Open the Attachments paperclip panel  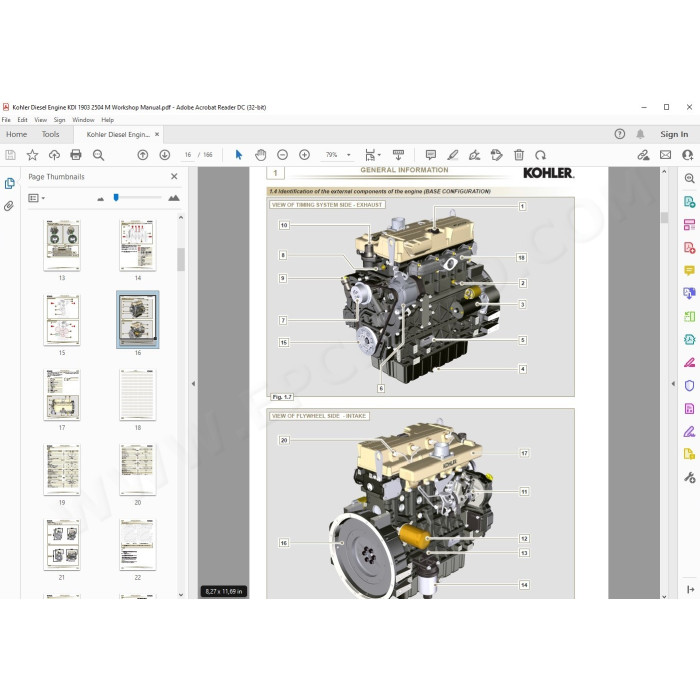(9, 206)
